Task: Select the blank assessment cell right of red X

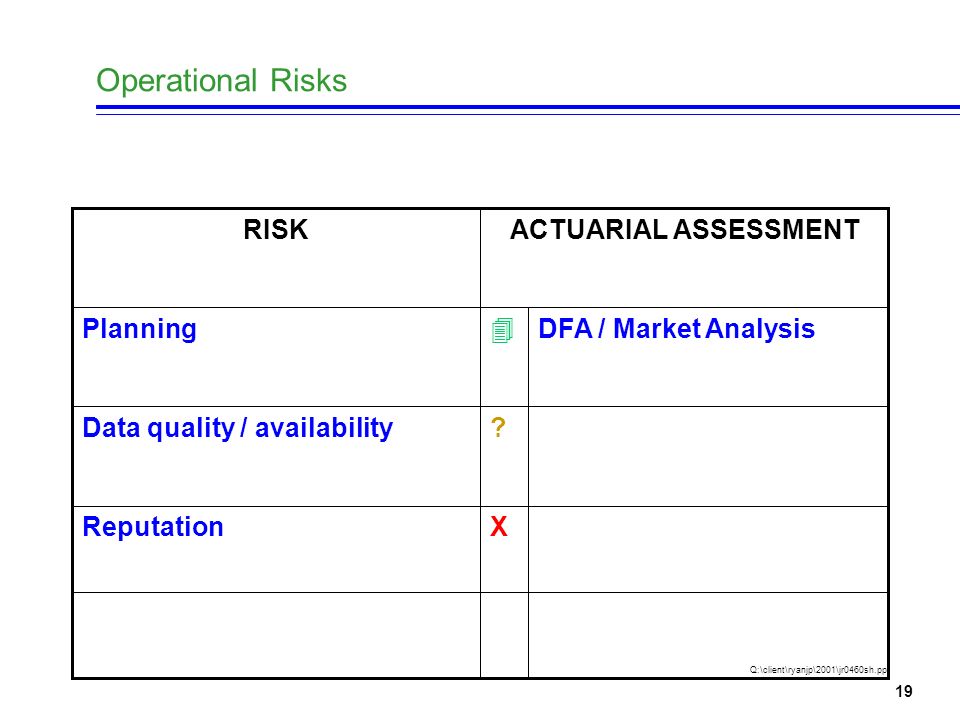Action: [x=708, y=549]
